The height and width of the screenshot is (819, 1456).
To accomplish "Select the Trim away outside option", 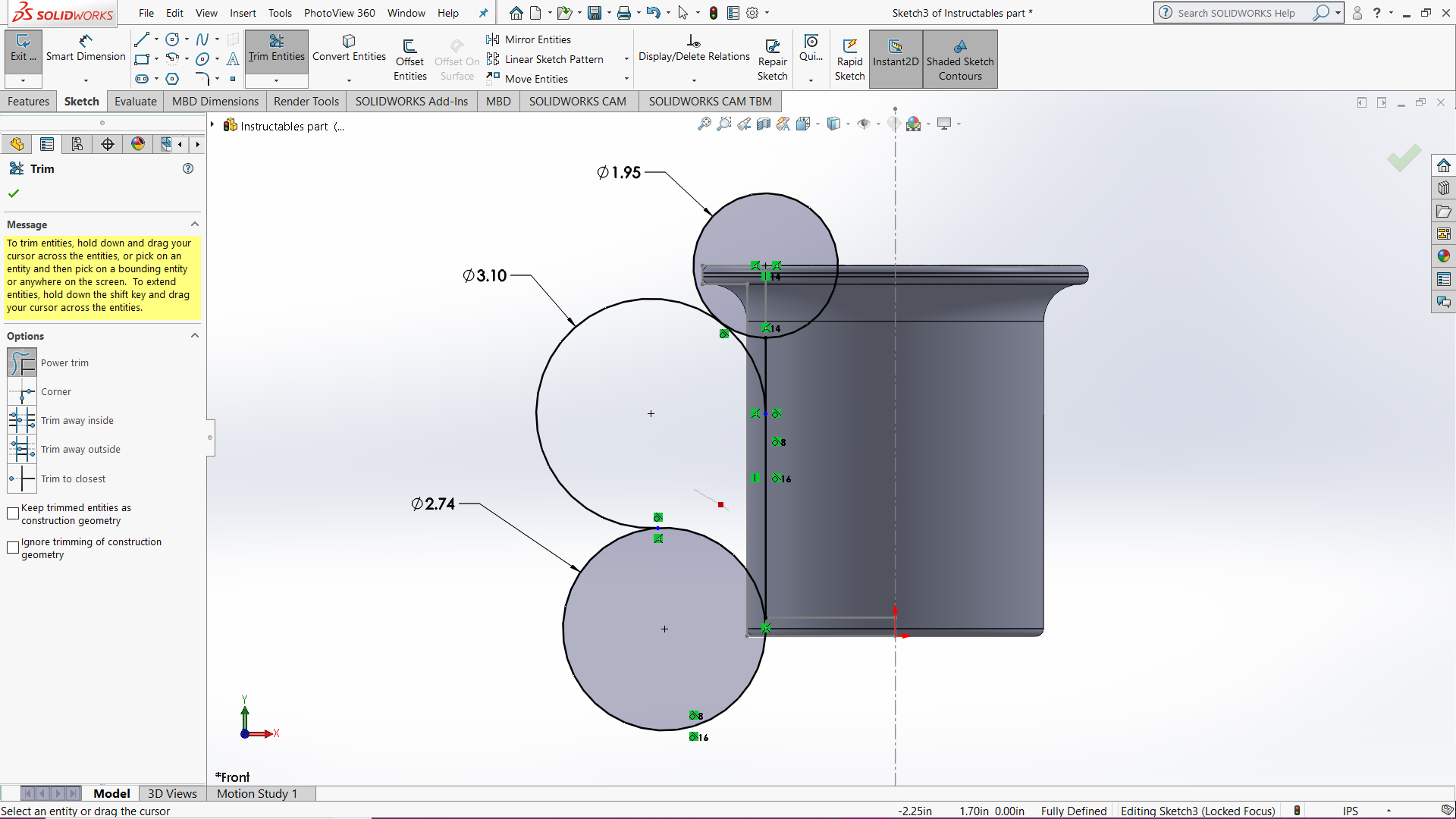I will [21, 449].
